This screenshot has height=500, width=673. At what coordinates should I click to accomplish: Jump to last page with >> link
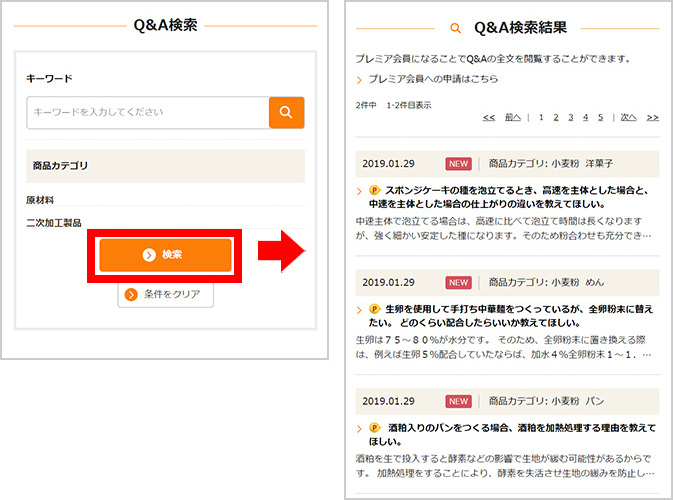(652, 117)
